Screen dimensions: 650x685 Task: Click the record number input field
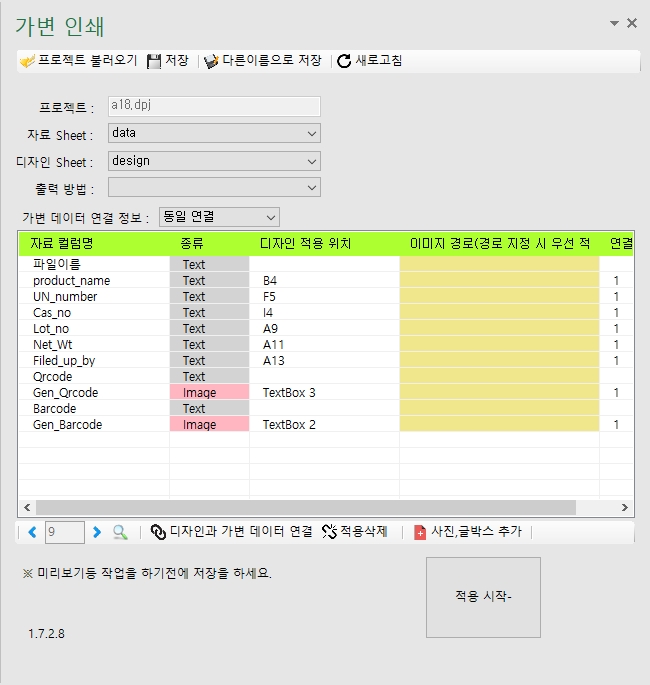click(x=65, y=532)
